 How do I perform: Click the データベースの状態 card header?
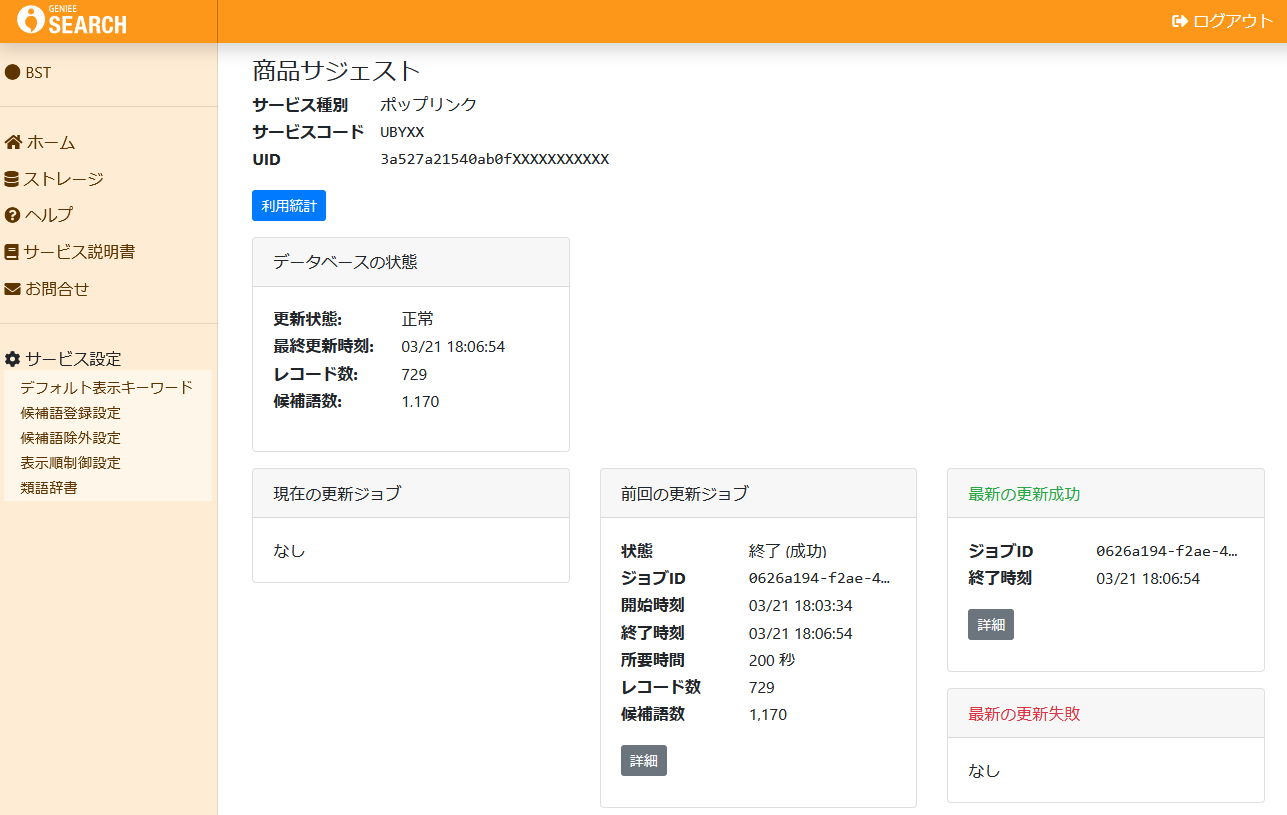click(x=411, y=262)
